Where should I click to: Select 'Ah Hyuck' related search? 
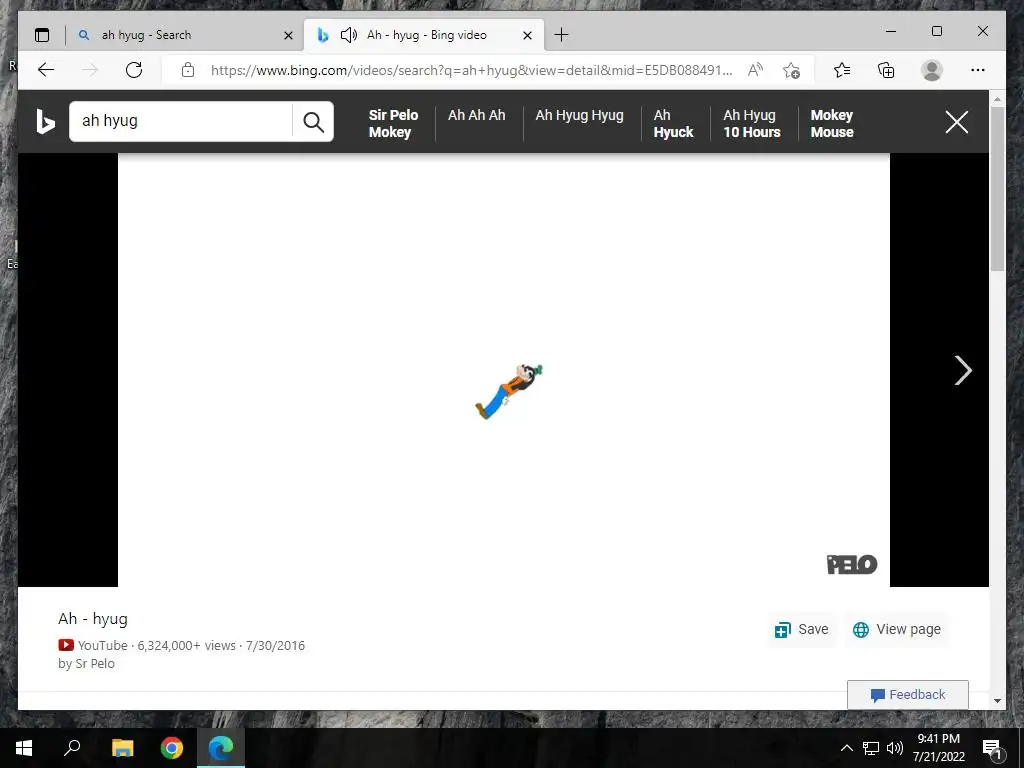coord(673,123)
